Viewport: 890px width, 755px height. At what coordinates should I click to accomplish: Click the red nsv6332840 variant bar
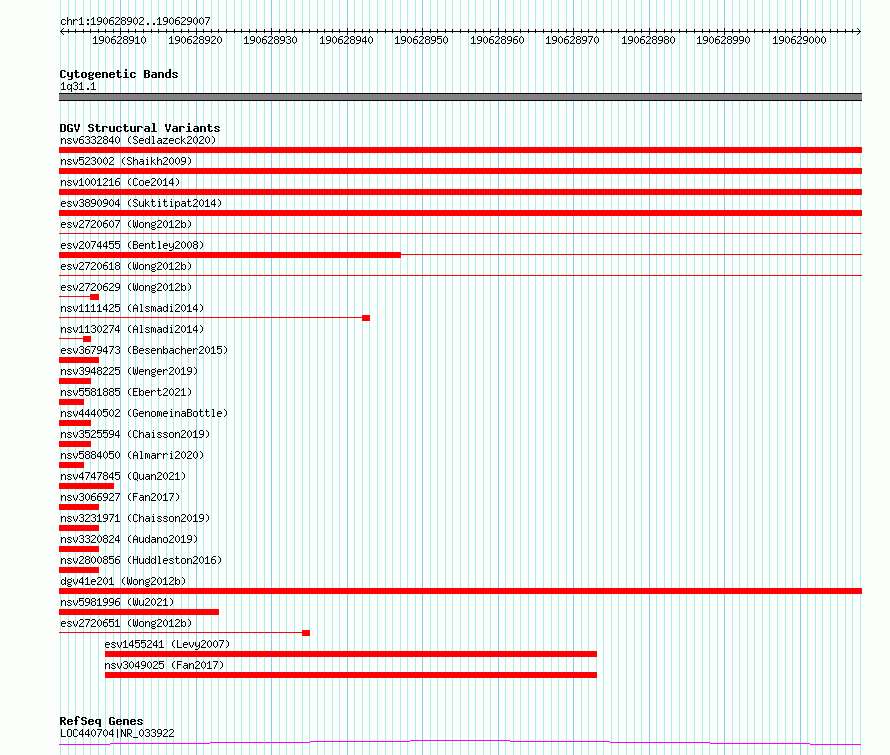click(460, 150)
